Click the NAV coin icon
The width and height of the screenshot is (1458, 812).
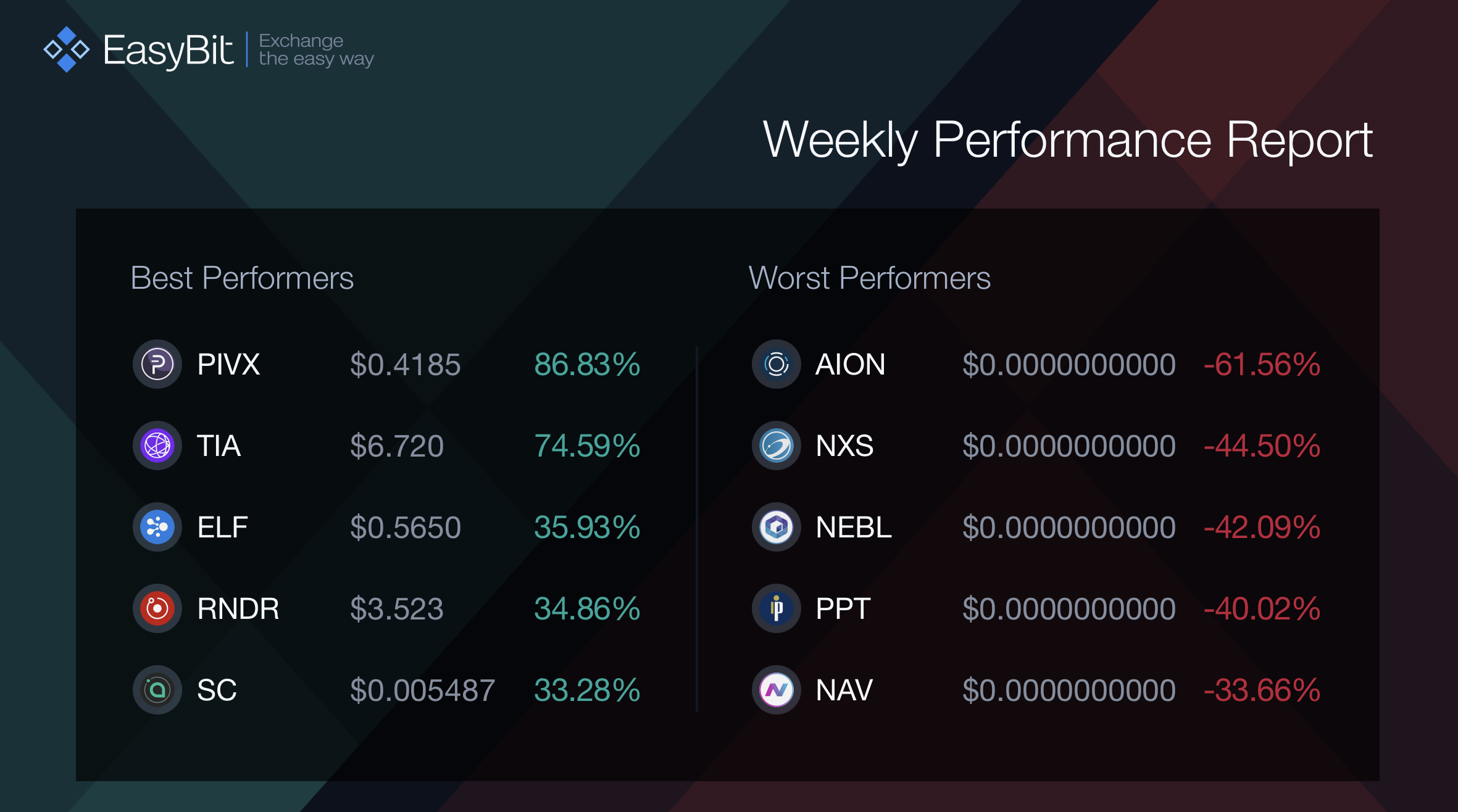tap(777, 690)
